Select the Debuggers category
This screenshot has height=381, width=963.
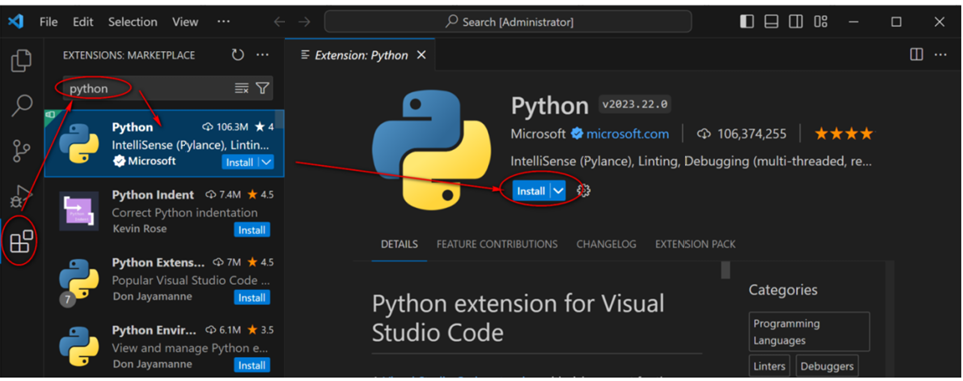pyautogui.click(x=827, y=366)
